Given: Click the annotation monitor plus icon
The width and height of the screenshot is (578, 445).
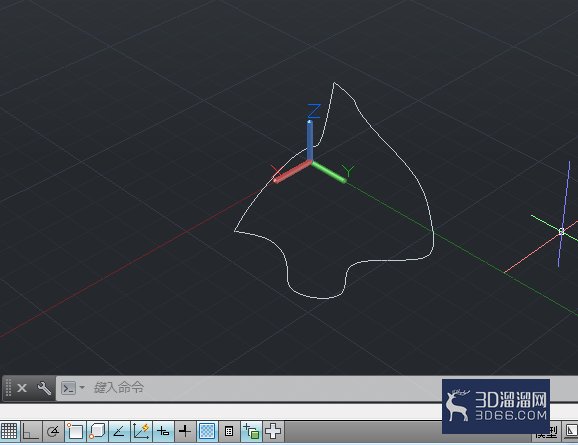Looking at the screenshot, I should point(273,431).
